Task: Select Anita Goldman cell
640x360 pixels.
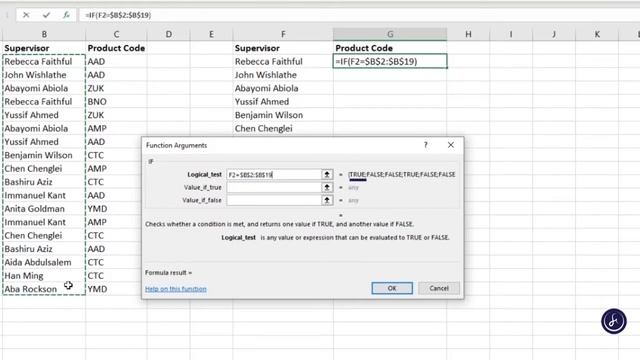Action: [44, 209]
